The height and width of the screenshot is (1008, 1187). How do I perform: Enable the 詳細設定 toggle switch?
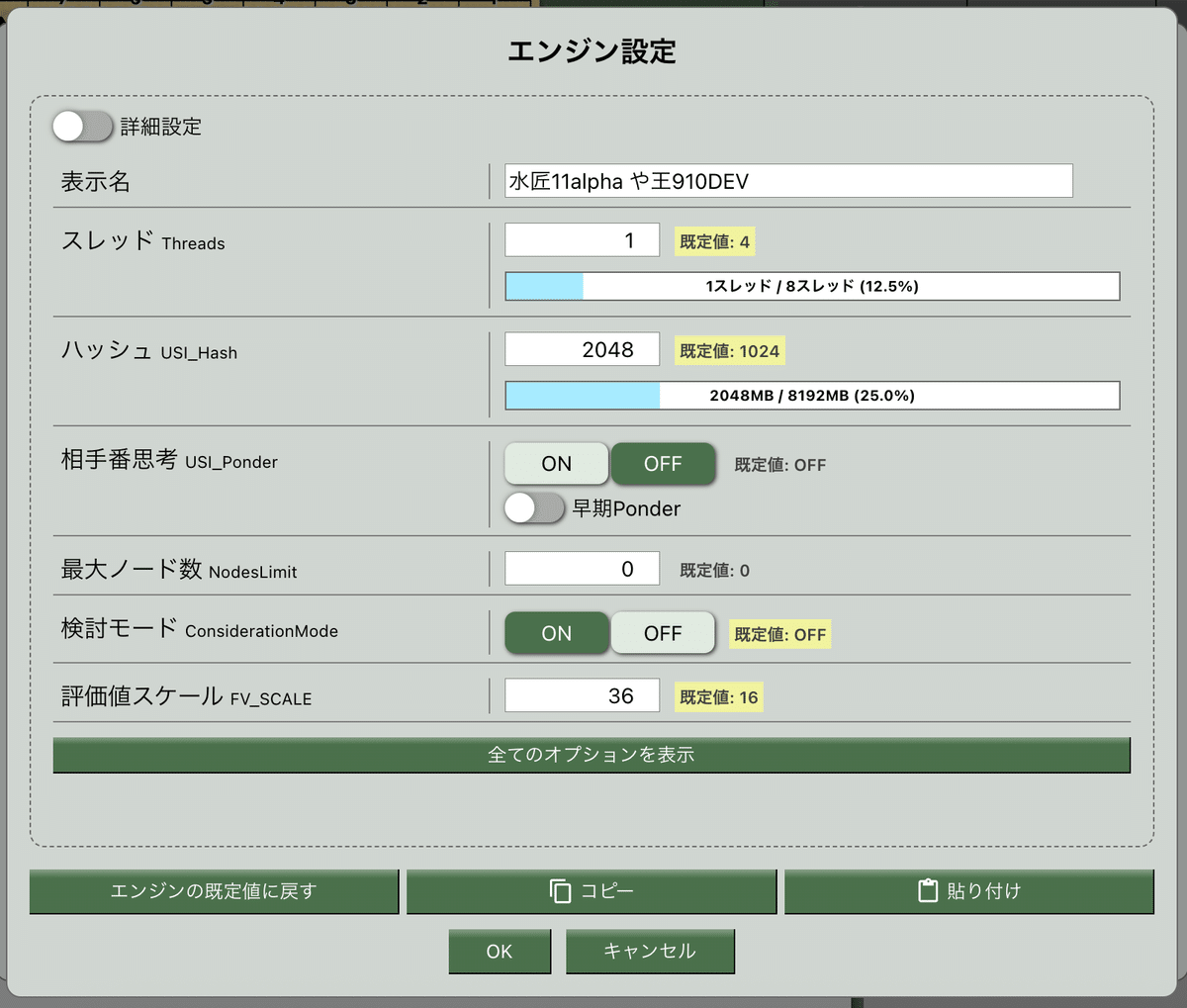pyautogui.click(x=82, y=127)
